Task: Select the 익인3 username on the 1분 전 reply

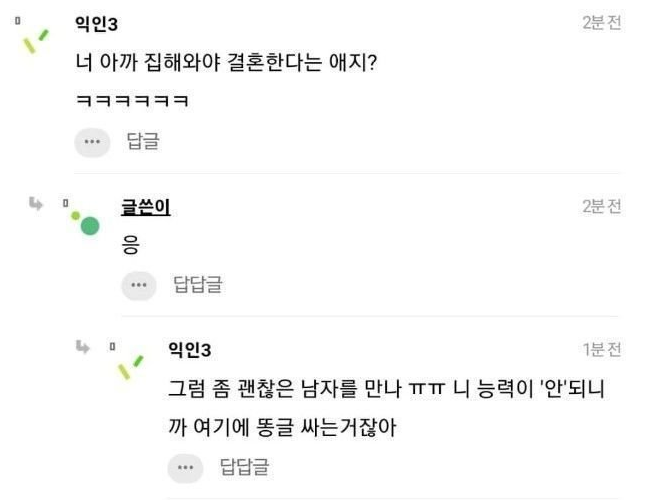Action: (x=189, y=350)
